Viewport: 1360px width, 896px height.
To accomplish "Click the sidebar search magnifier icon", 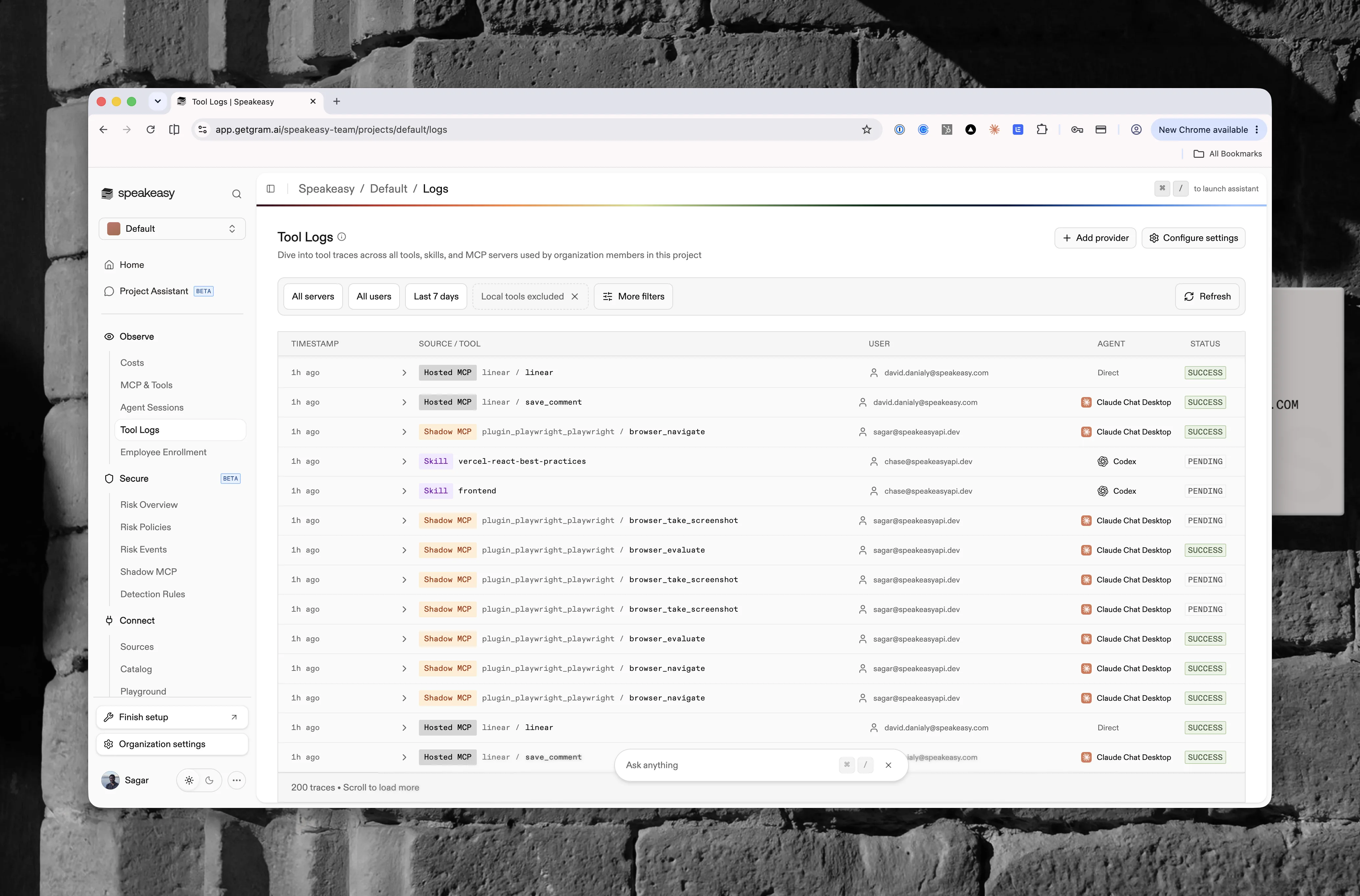I will [236, 194].
